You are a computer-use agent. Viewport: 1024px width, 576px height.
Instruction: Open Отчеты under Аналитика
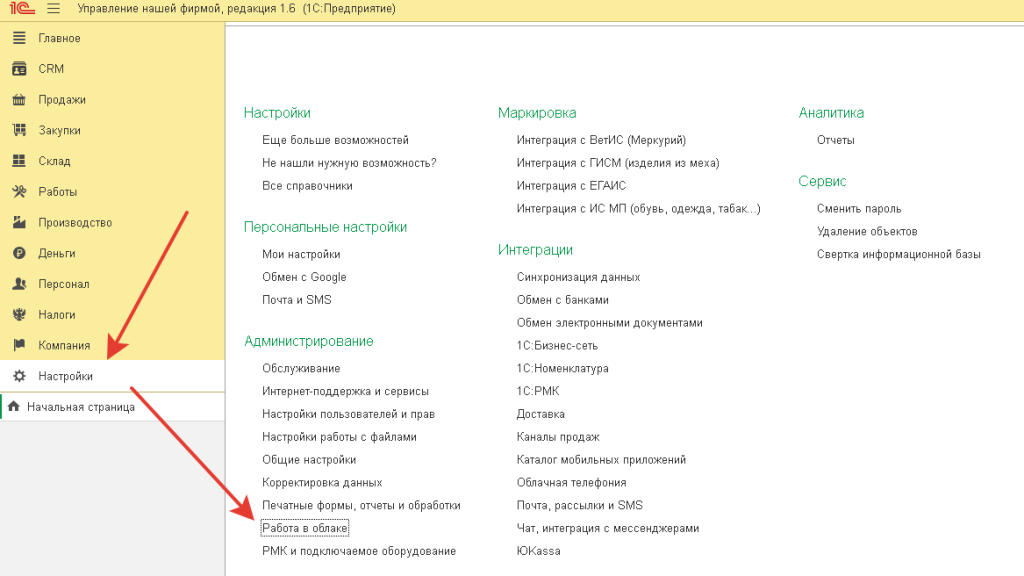tap(835, 140)
